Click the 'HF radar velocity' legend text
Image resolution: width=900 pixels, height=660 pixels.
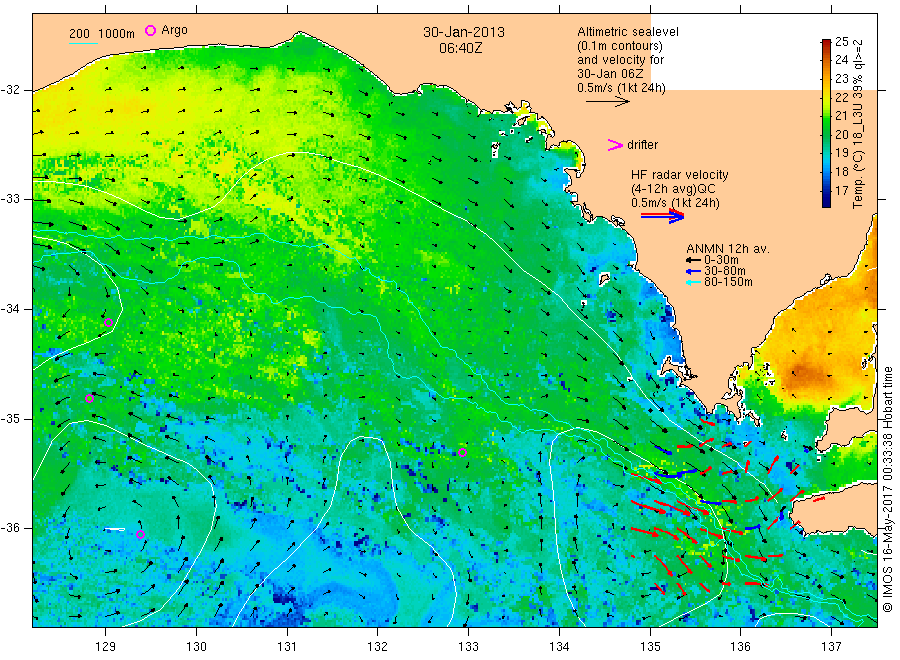pyautogui.click(x=680, y=174)
